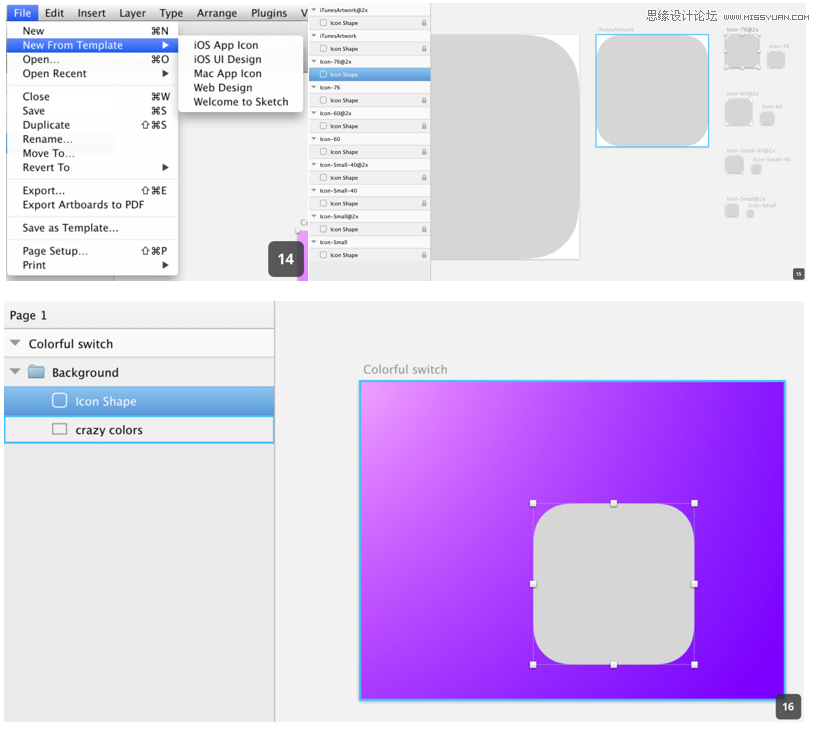Open the File menu
Screen dimensions: 820x731
22,13
